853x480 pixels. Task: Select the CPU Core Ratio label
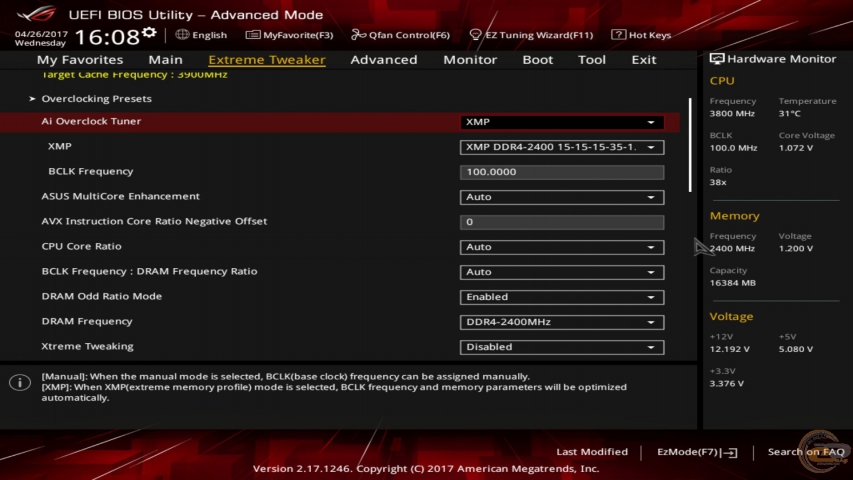[x=81, y=247]
